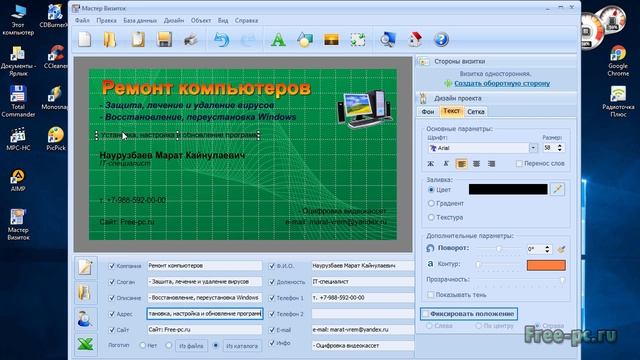The width and height of the screenshot is (640, 360).
Task: Apply bold with the Ж button
Action: pyautogui.click(x=431, y=164)
